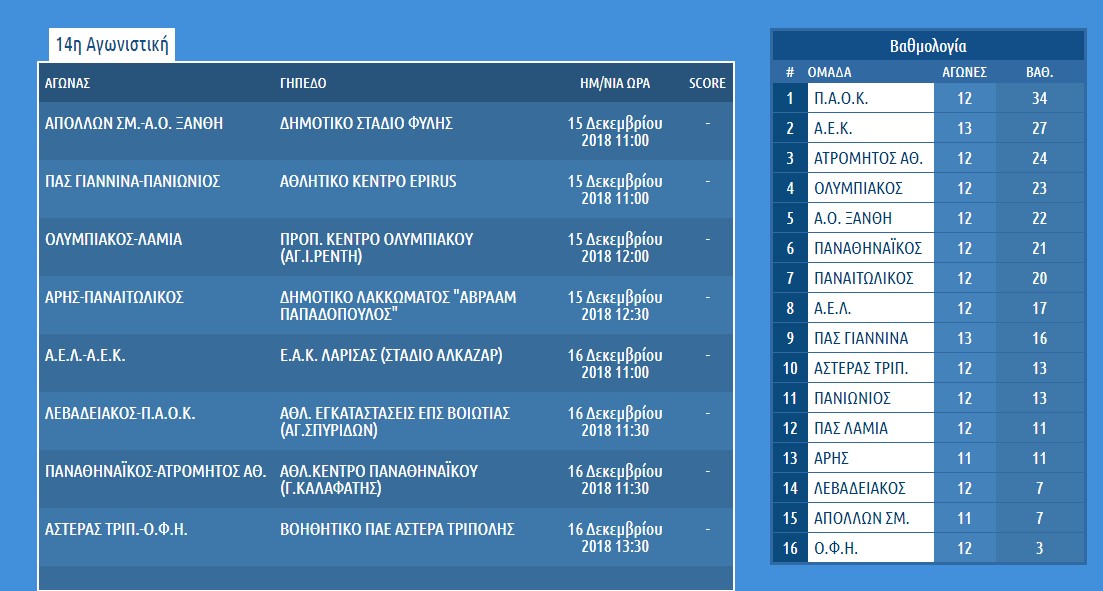Click the ΑΓΩΝΑΣ column header
The width and height of the screenshot is (1103, 591).
(68, 83)
